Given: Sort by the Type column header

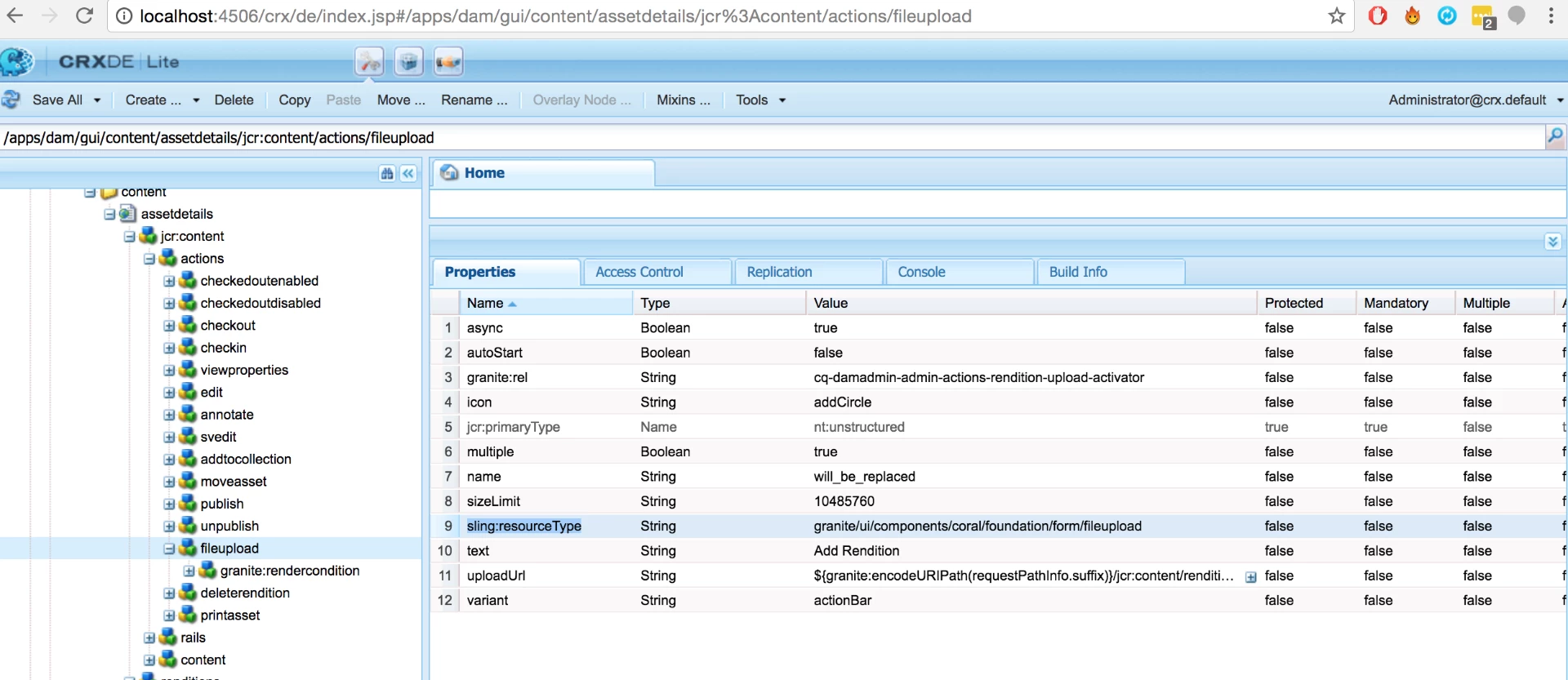Looking at the screenshot, I should coord(719,303).
